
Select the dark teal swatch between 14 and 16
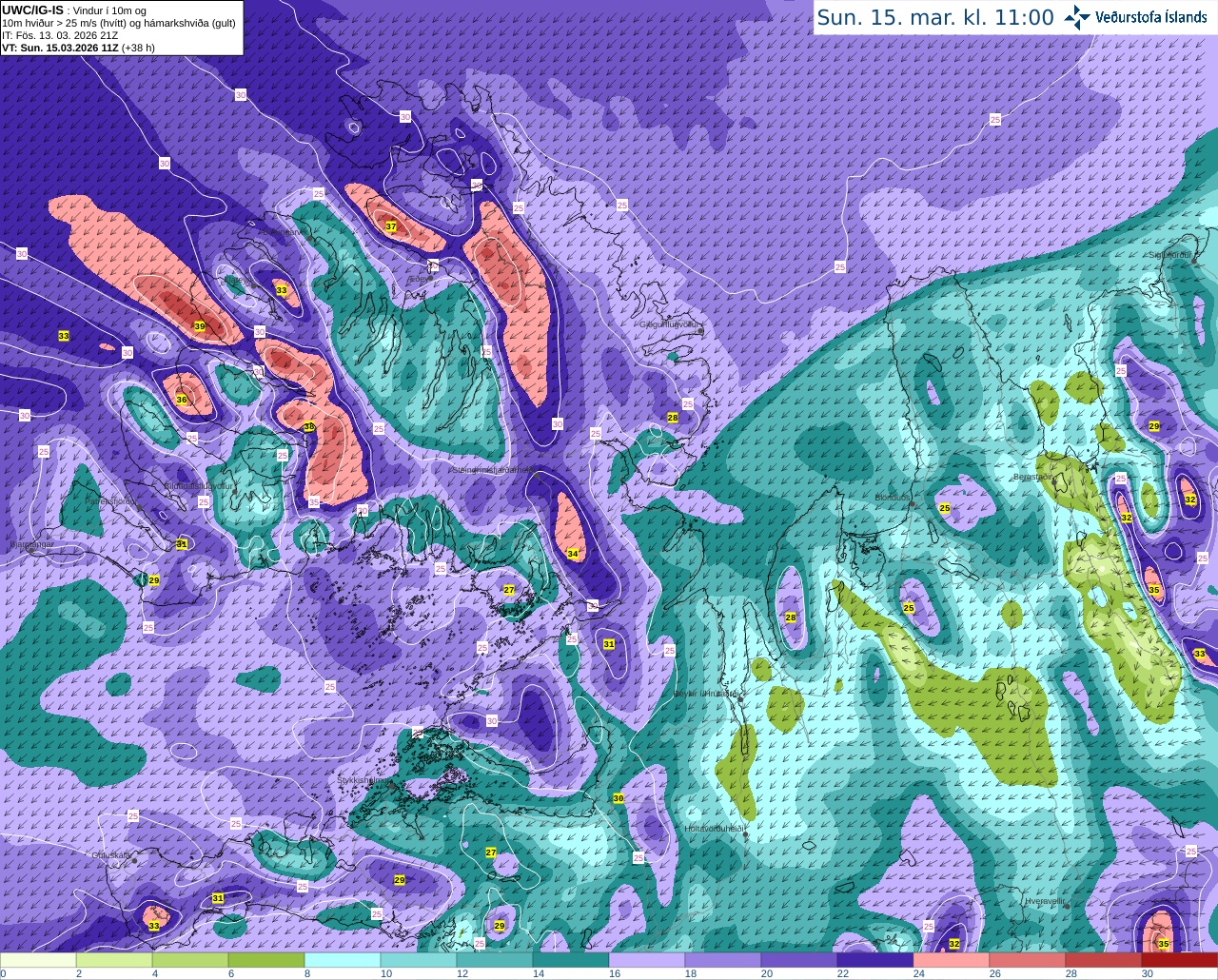click(x=571, y=960)
